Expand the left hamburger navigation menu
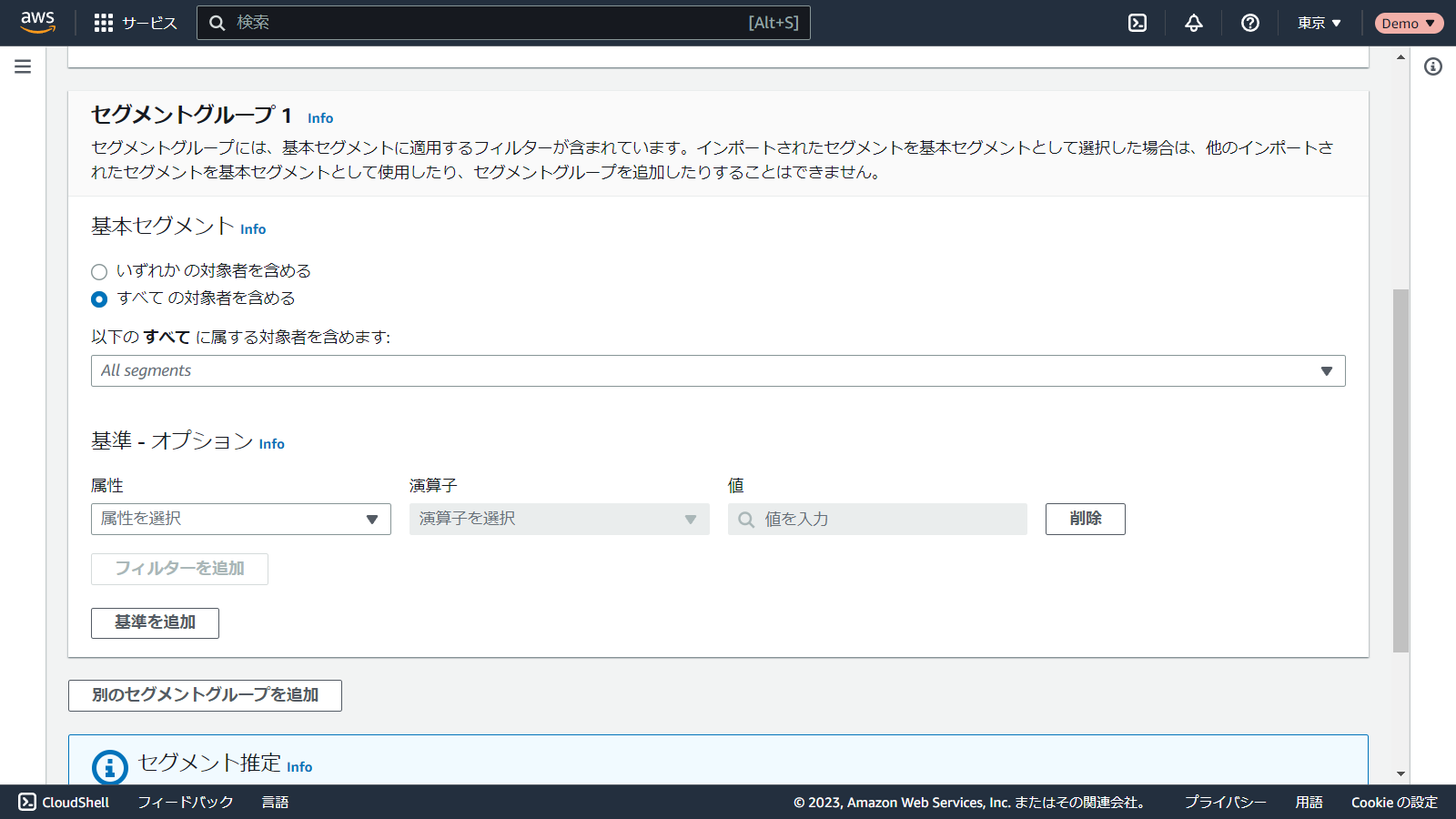Image resolution: width=1456 pixels, height=819 pixels. click(x=23, y=66)
